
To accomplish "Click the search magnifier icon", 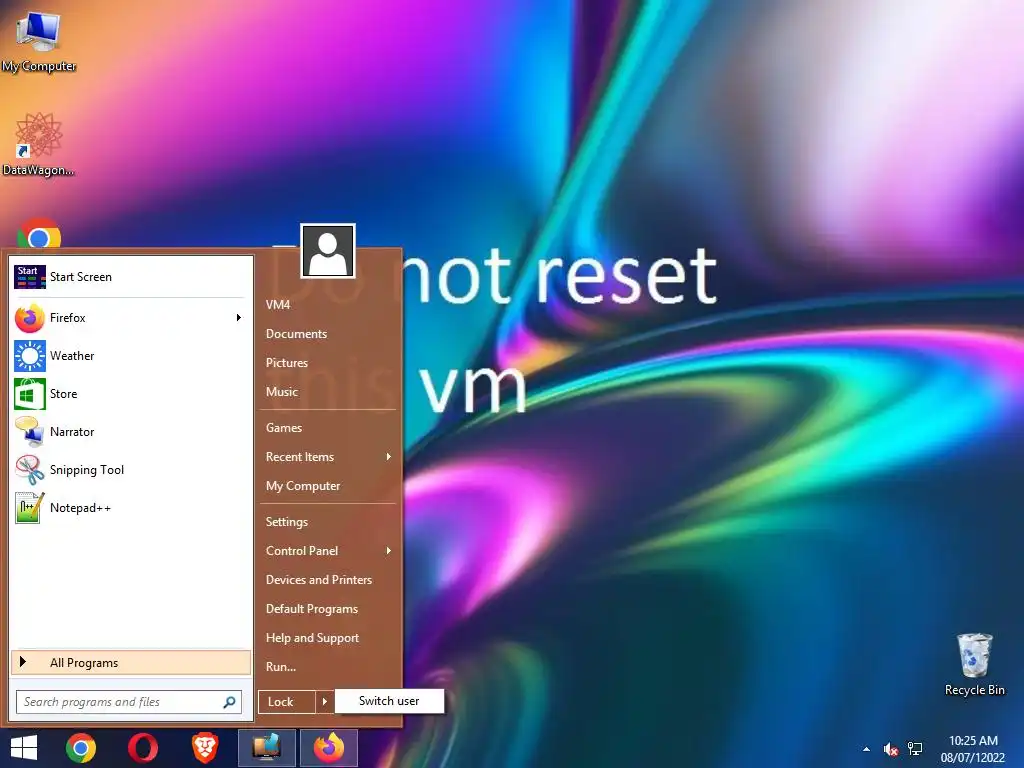I will [x=229, y=702].
